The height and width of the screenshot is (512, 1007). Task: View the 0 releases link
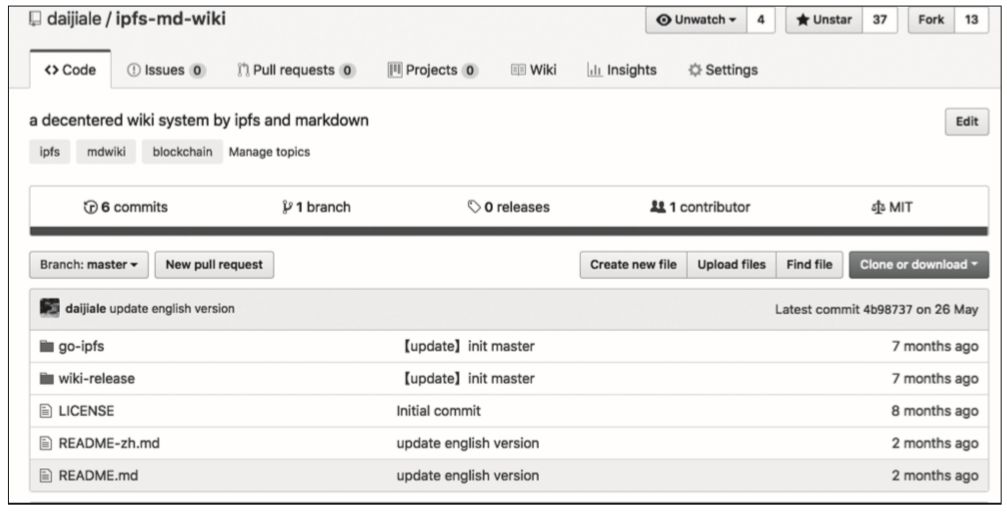509,207
